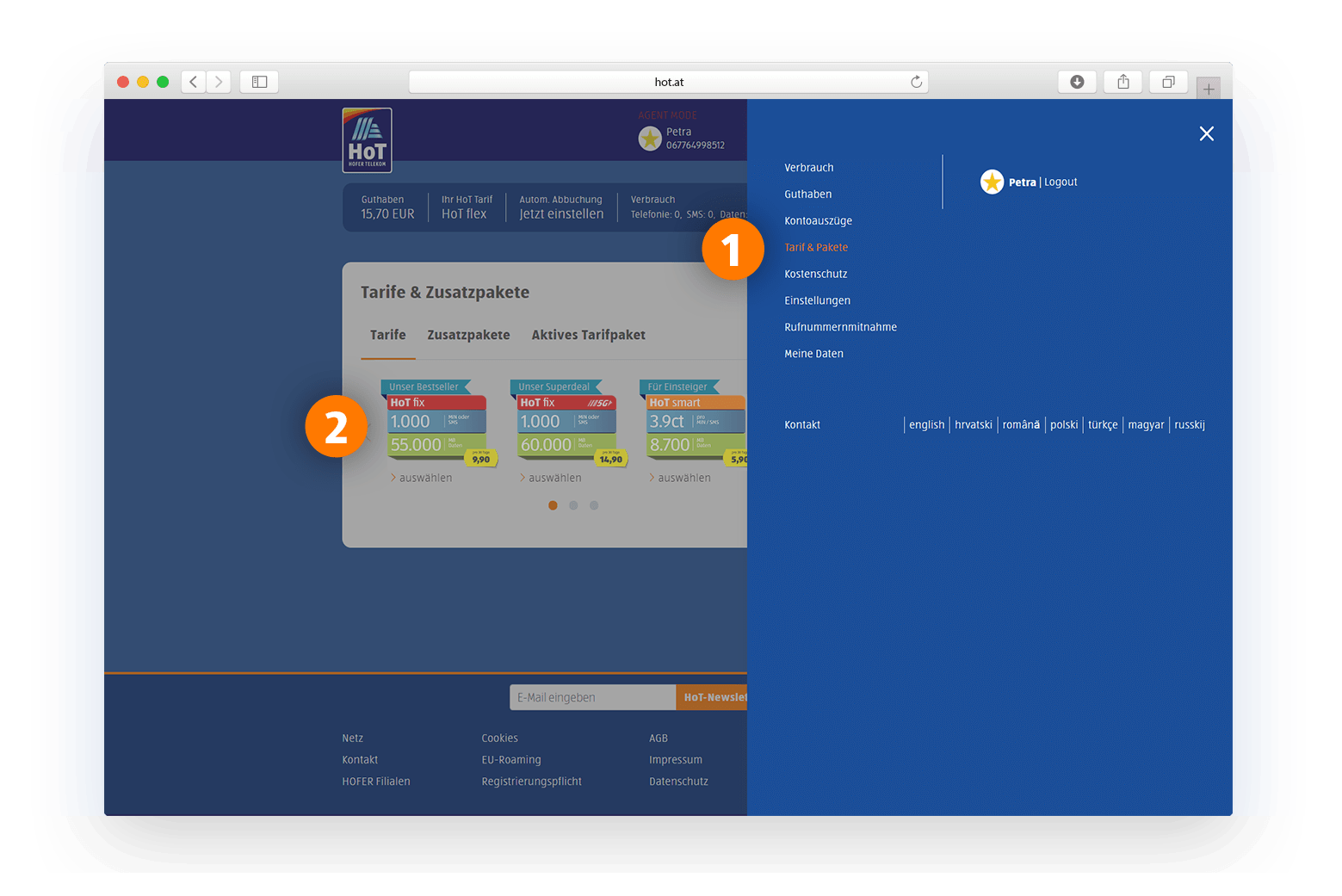
Task: Go to the third carousel page dot
Action: [x=594, y=505]
